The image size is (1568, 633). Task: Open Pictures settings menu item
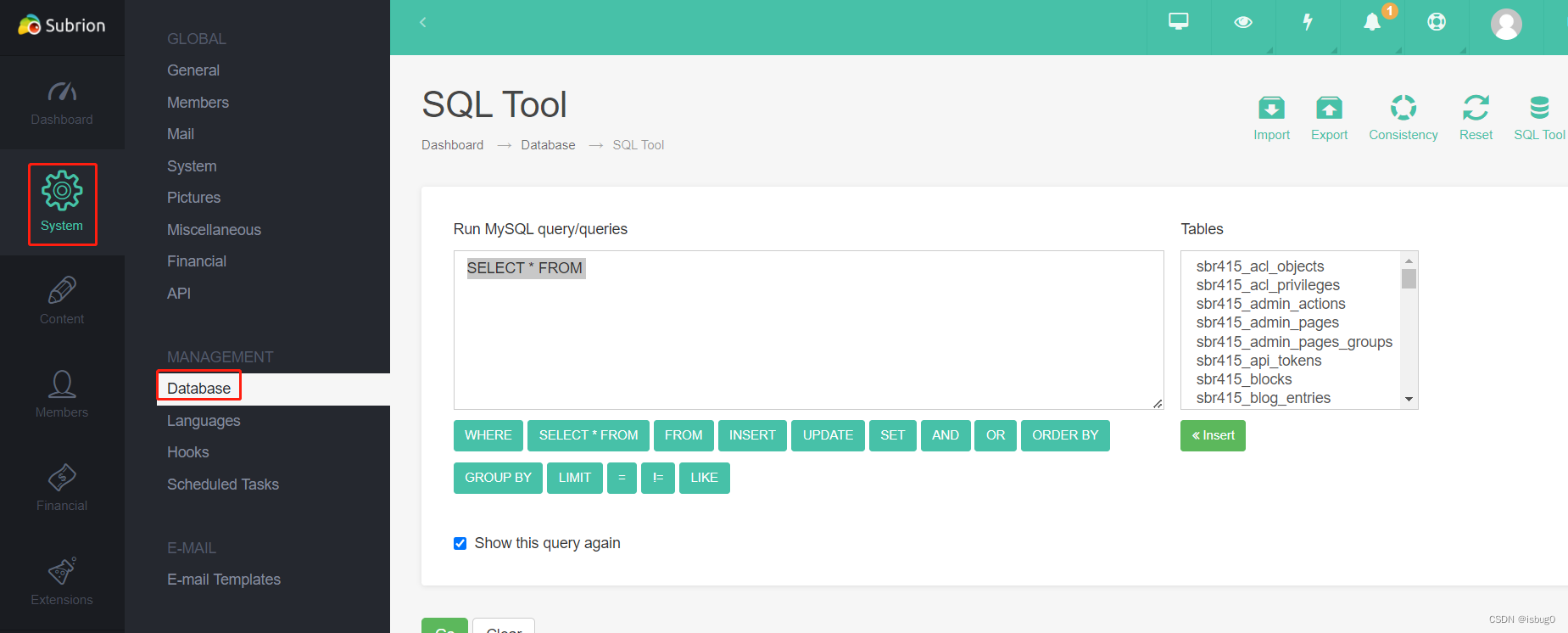(x=193, y=198)
